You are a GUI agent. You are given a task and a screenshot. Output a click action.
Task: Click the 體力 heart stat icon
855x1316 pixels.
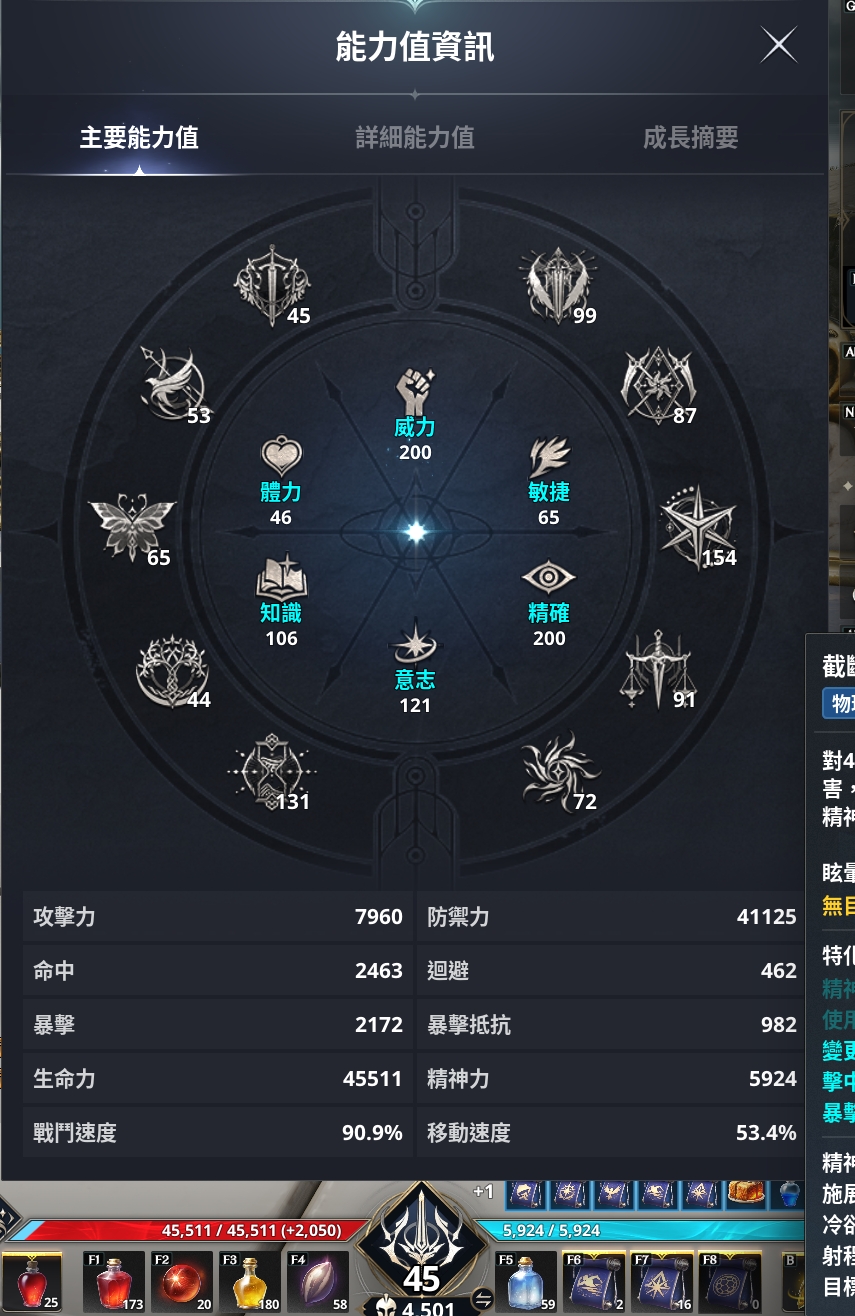[x=281, y=457]
